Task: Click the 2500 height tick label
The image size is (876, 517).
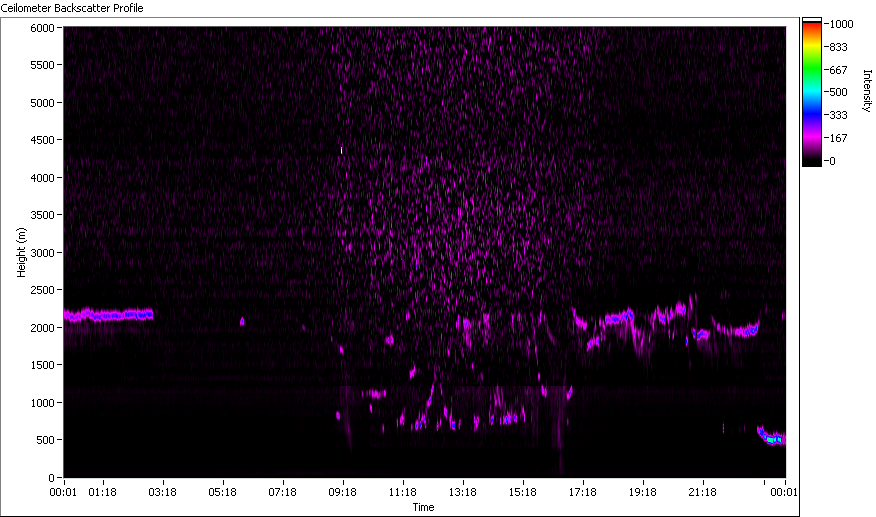Action: (x=42, y=290)
